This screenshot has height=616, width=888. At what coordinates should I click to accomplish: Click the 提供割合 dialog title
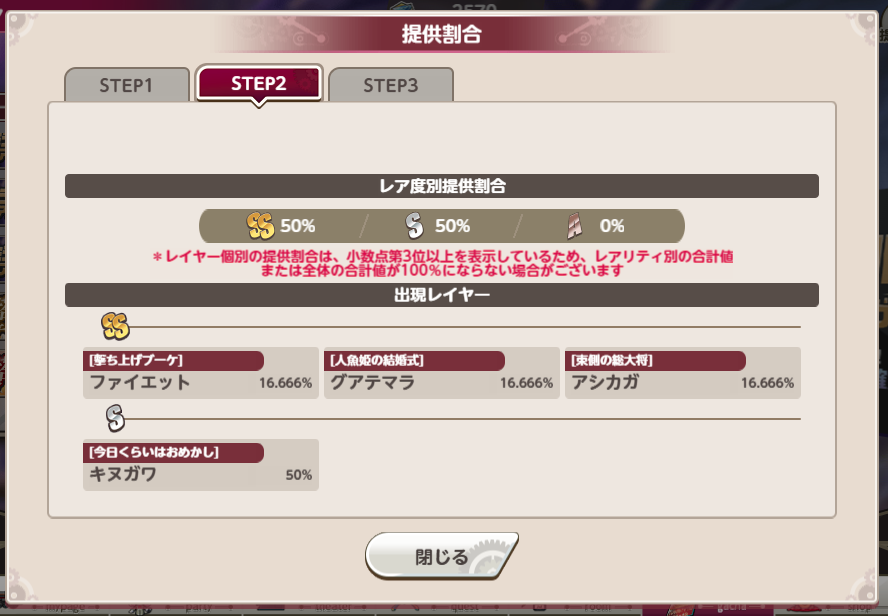tap(442, 34)
